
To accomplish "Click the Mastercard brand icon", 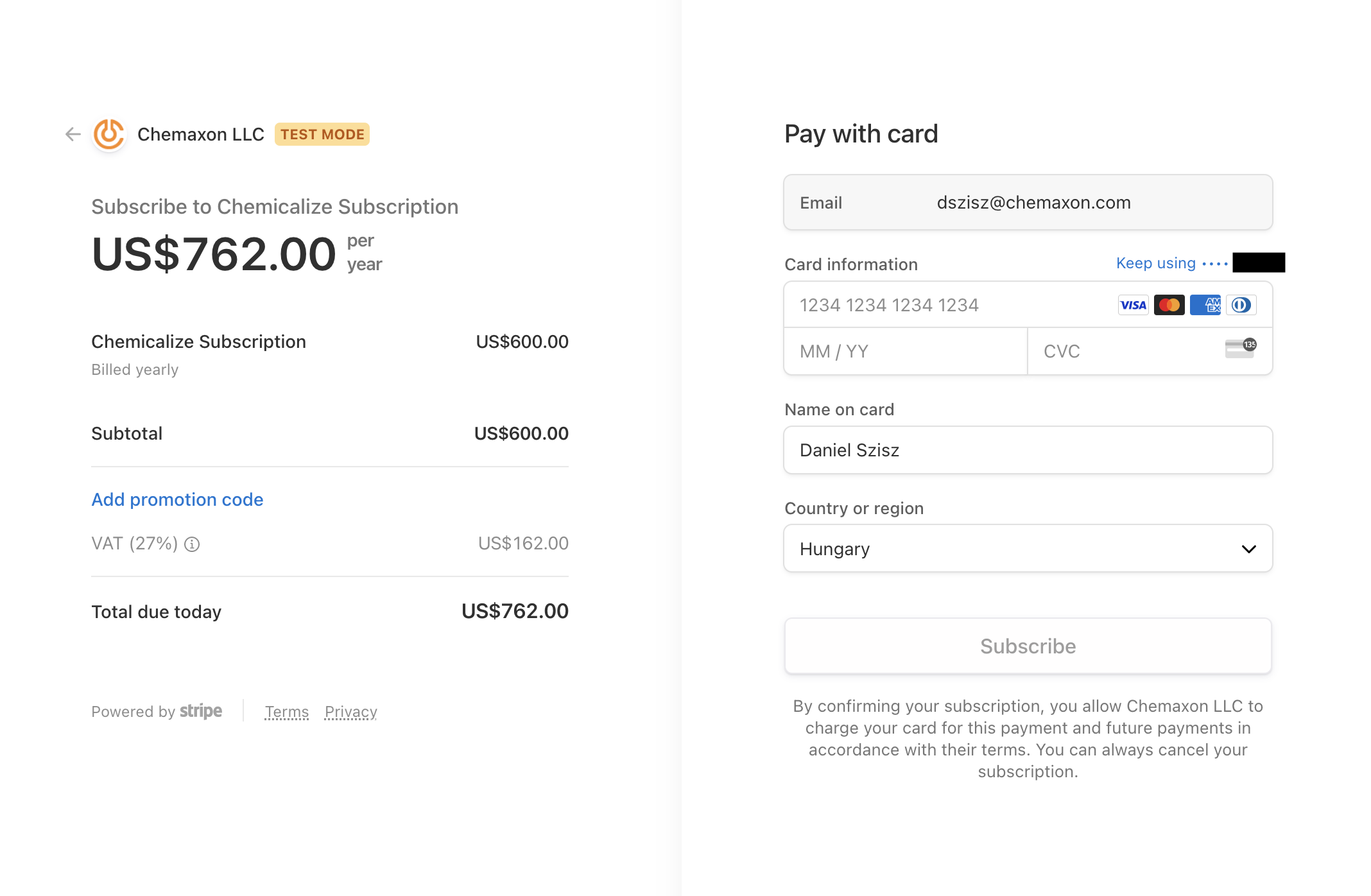I will 1169,304.
